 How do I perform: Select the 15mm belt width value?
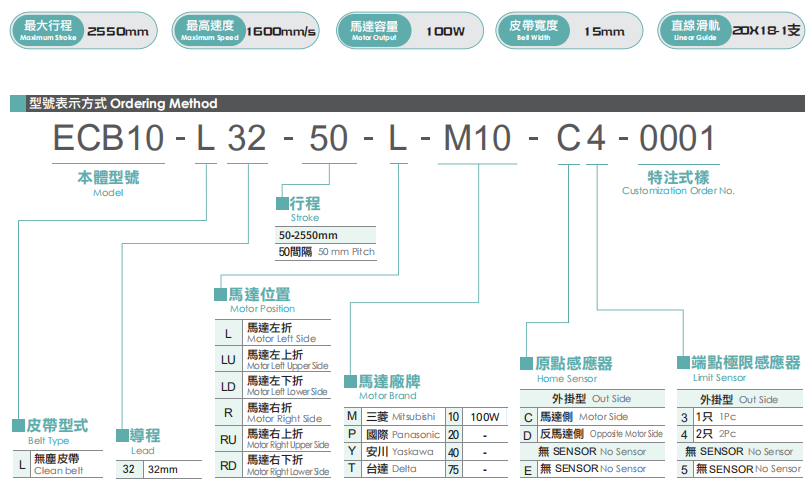(x=604, y=32)
